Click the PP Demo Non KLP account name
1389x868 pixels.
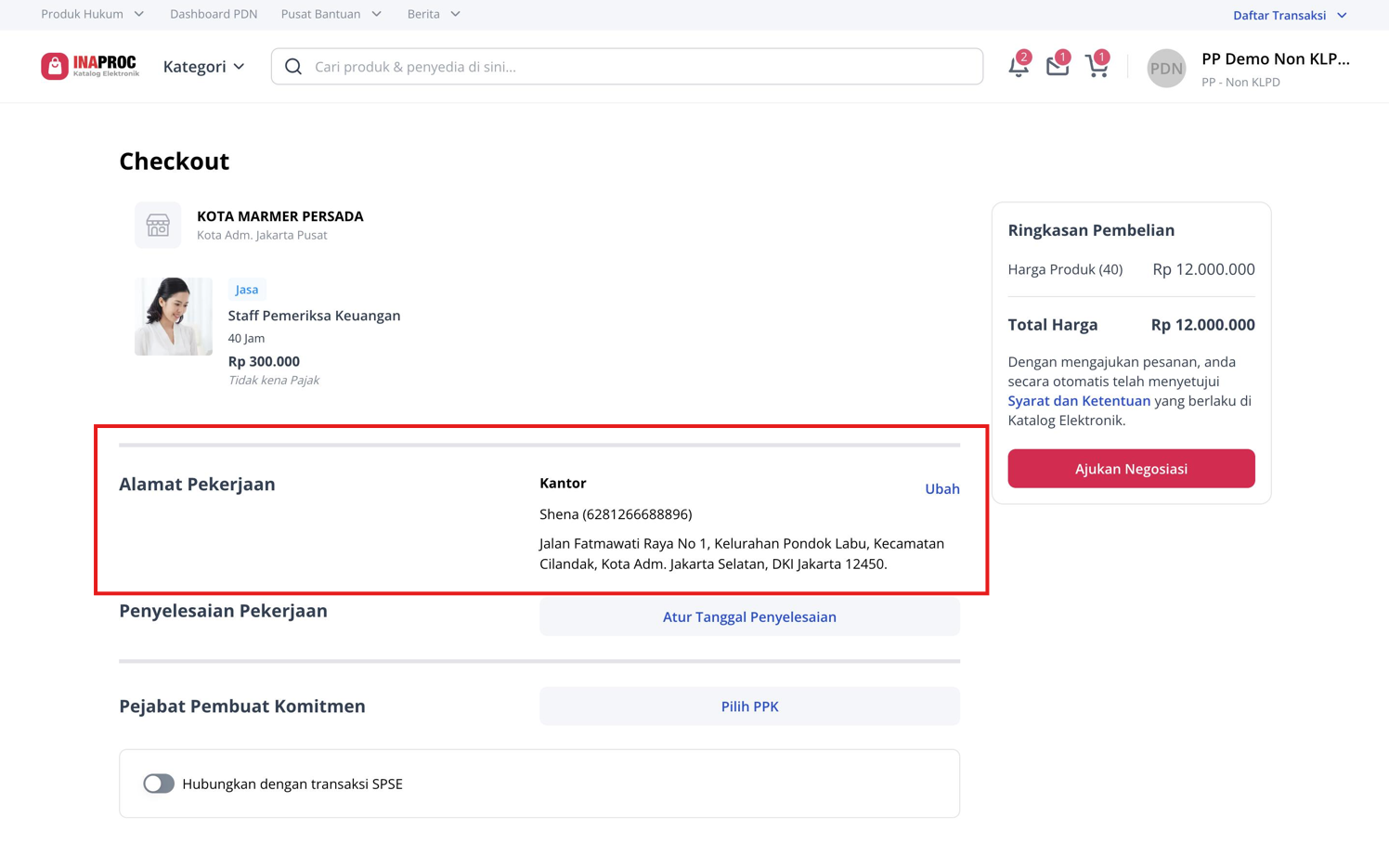click(x=1275, y=58)
